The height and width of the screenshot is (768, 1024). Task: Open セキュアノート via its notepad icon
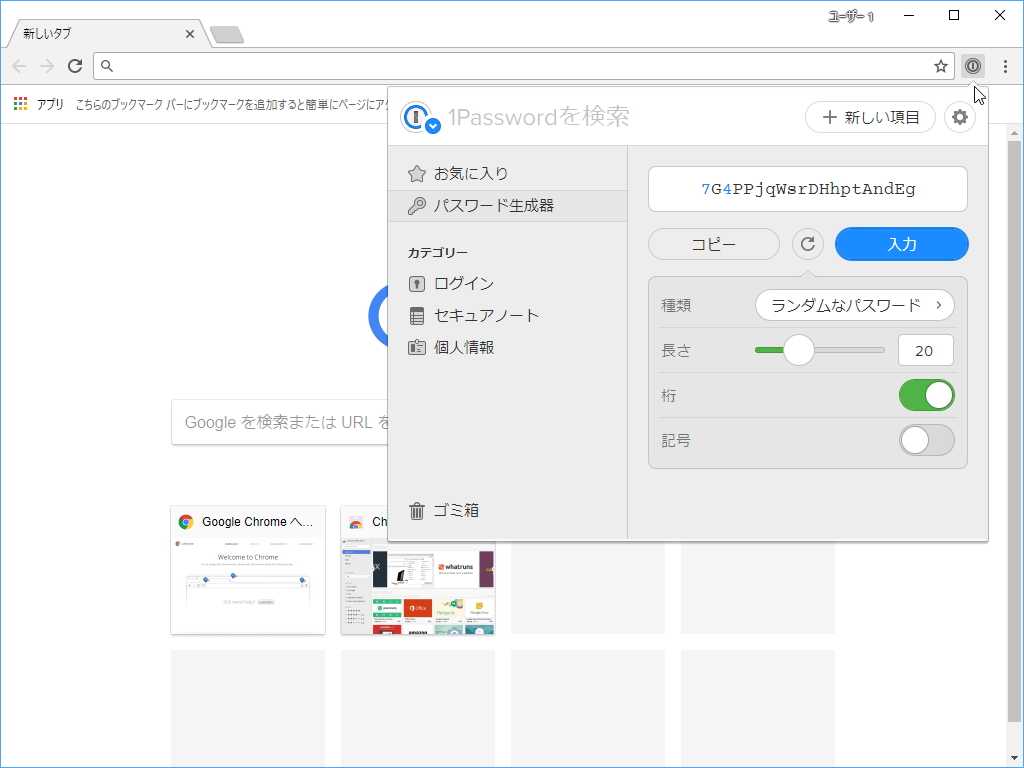pyautogui.click(x=417, y=314)
